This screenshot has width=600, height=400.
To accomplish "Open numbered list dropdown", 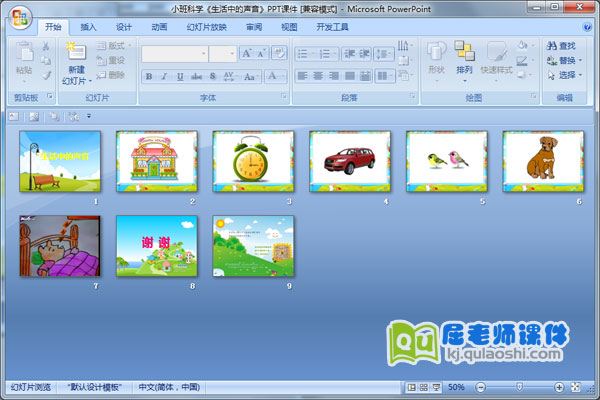I will point(327,54).
